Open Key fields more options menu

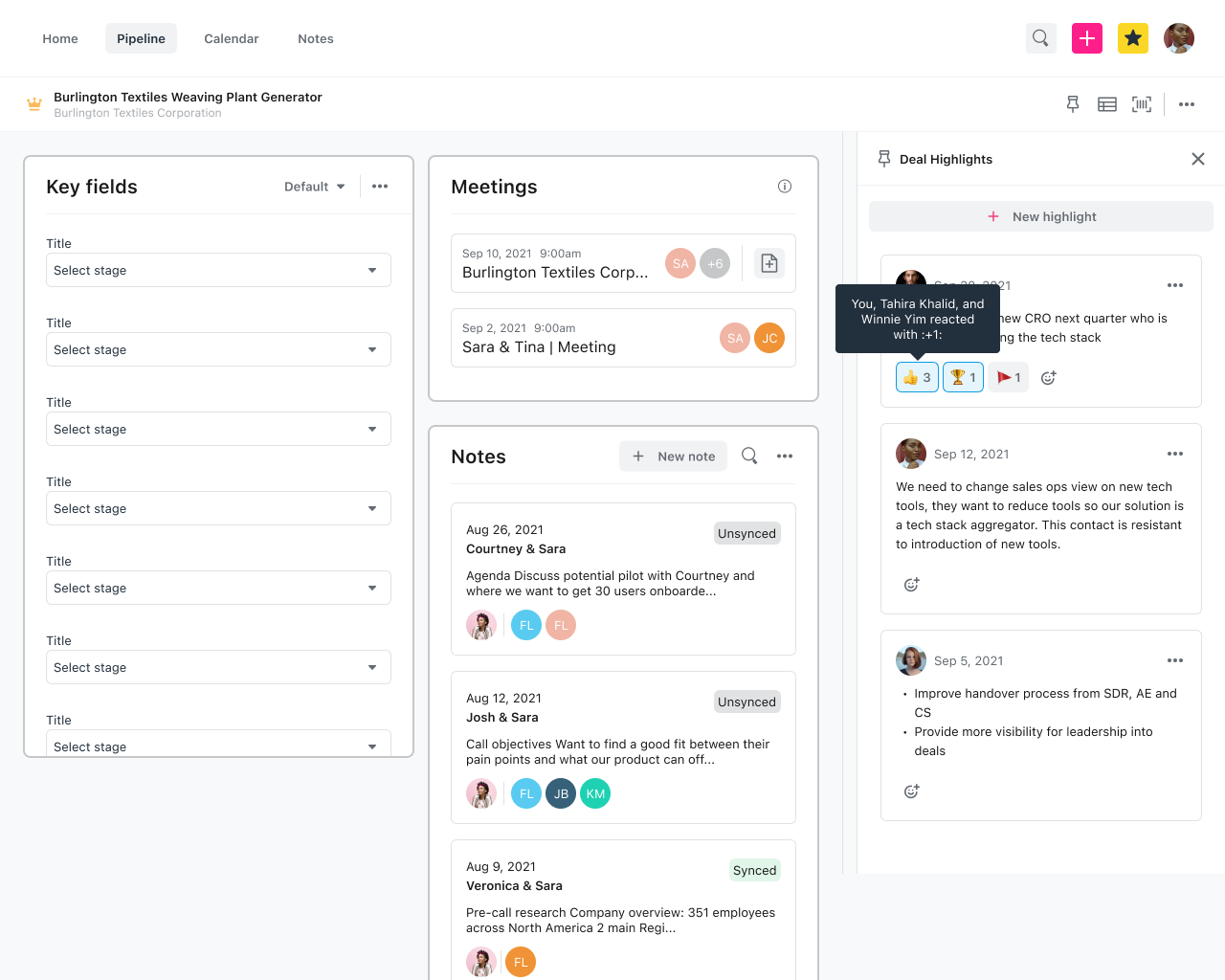click(x=380, y=187)
